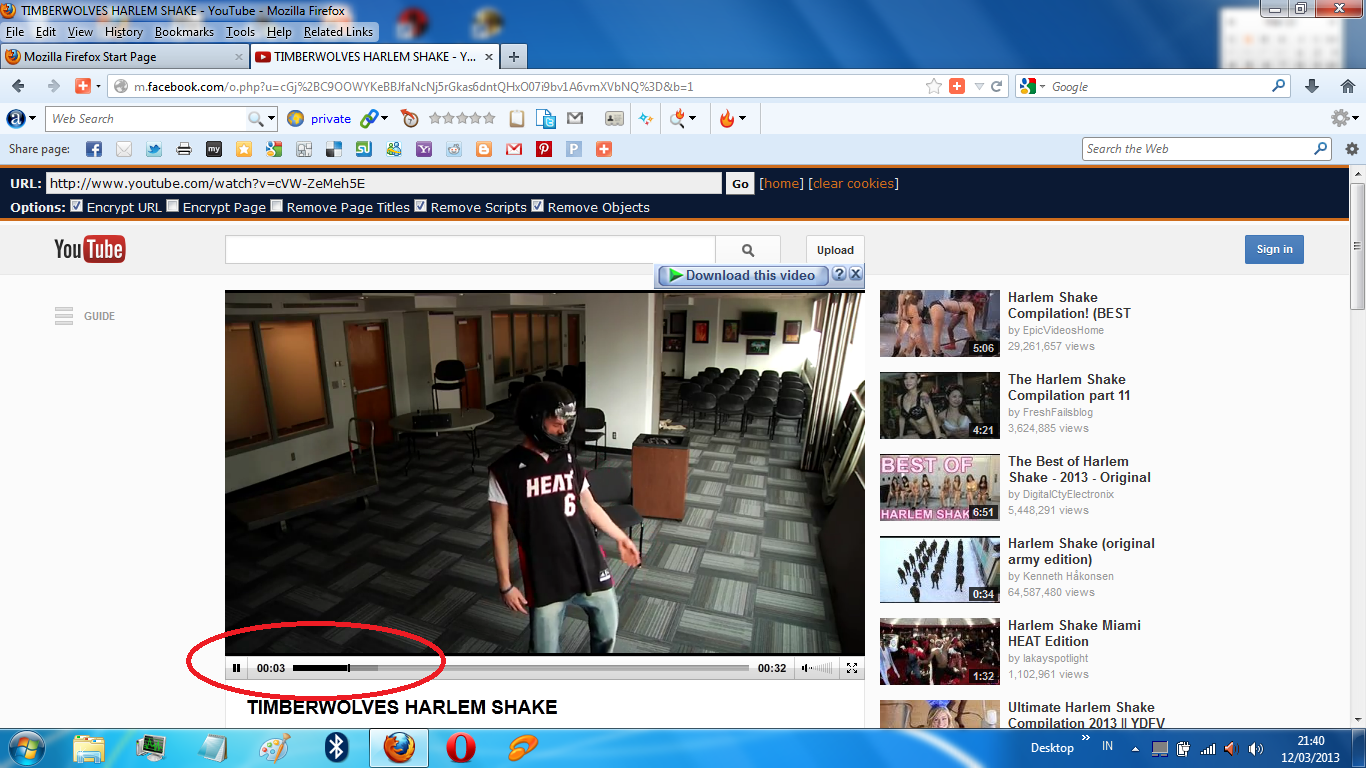
Task: Open AddThis plus button dropdown near back arrows
Action: (88, 86)
